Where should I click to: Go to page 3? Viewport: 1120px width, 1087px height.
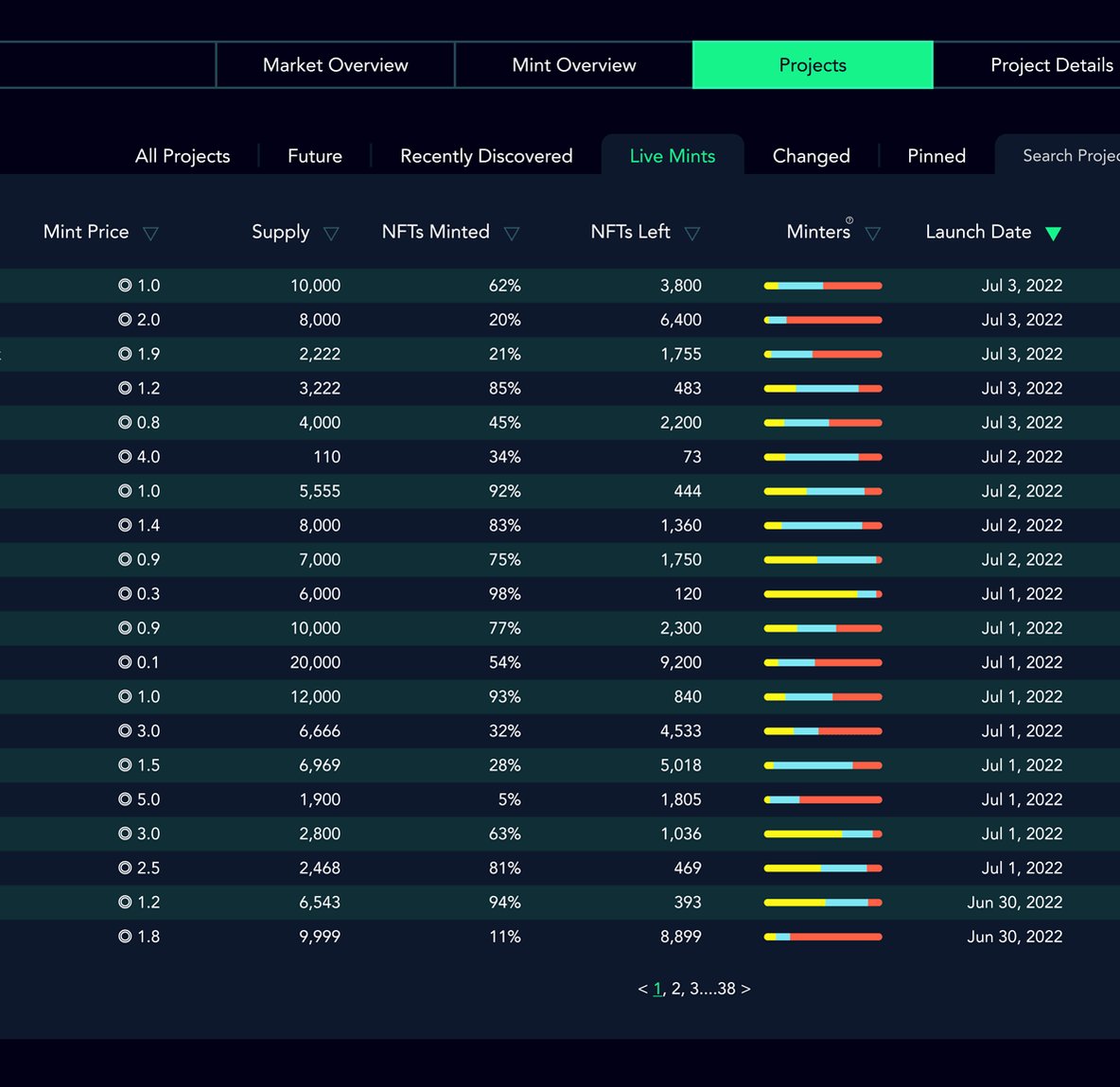click(693, 989)
